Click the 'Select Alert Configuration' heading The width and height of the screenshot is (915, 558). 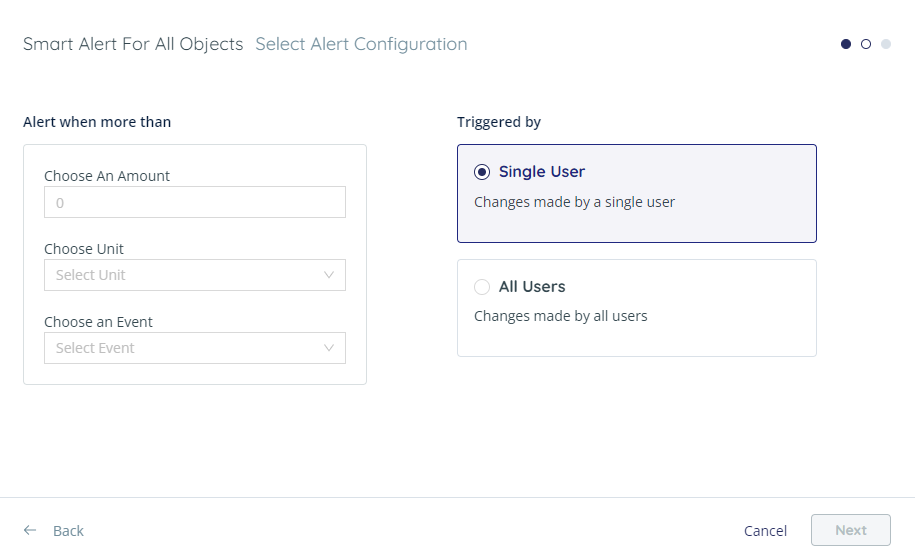tap(361, 44)
